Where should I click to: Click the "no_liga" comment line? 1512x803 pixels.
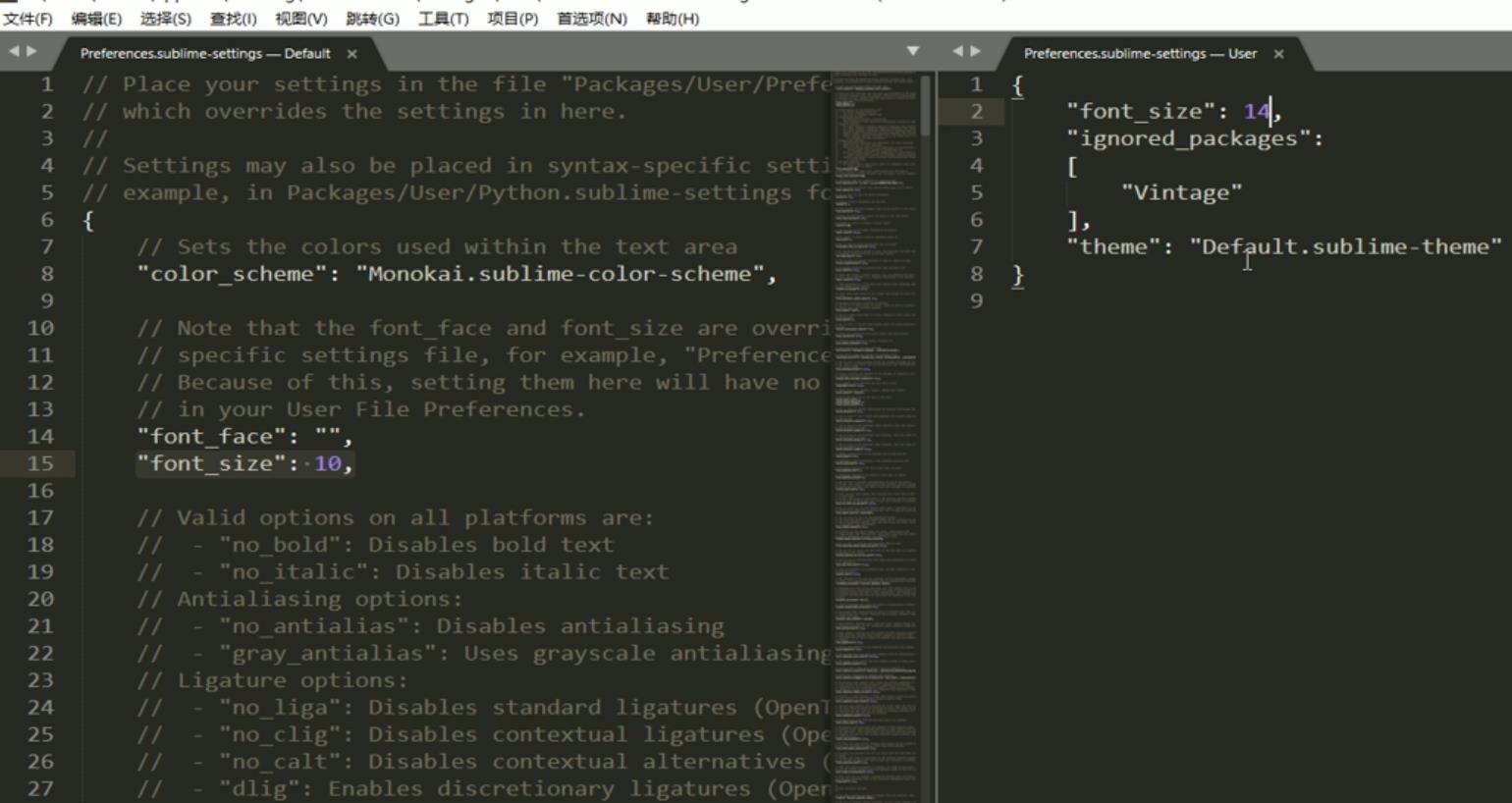coord(484,707)
